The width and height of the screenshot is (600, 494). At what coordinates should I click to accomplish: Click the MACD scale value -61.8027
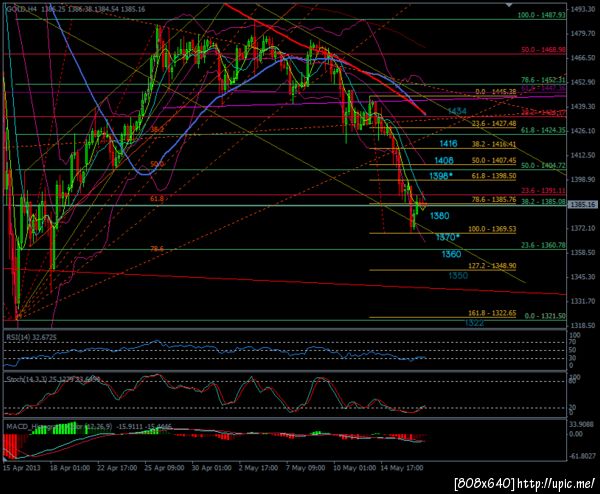pyautogui.click(x=582, y=456)
